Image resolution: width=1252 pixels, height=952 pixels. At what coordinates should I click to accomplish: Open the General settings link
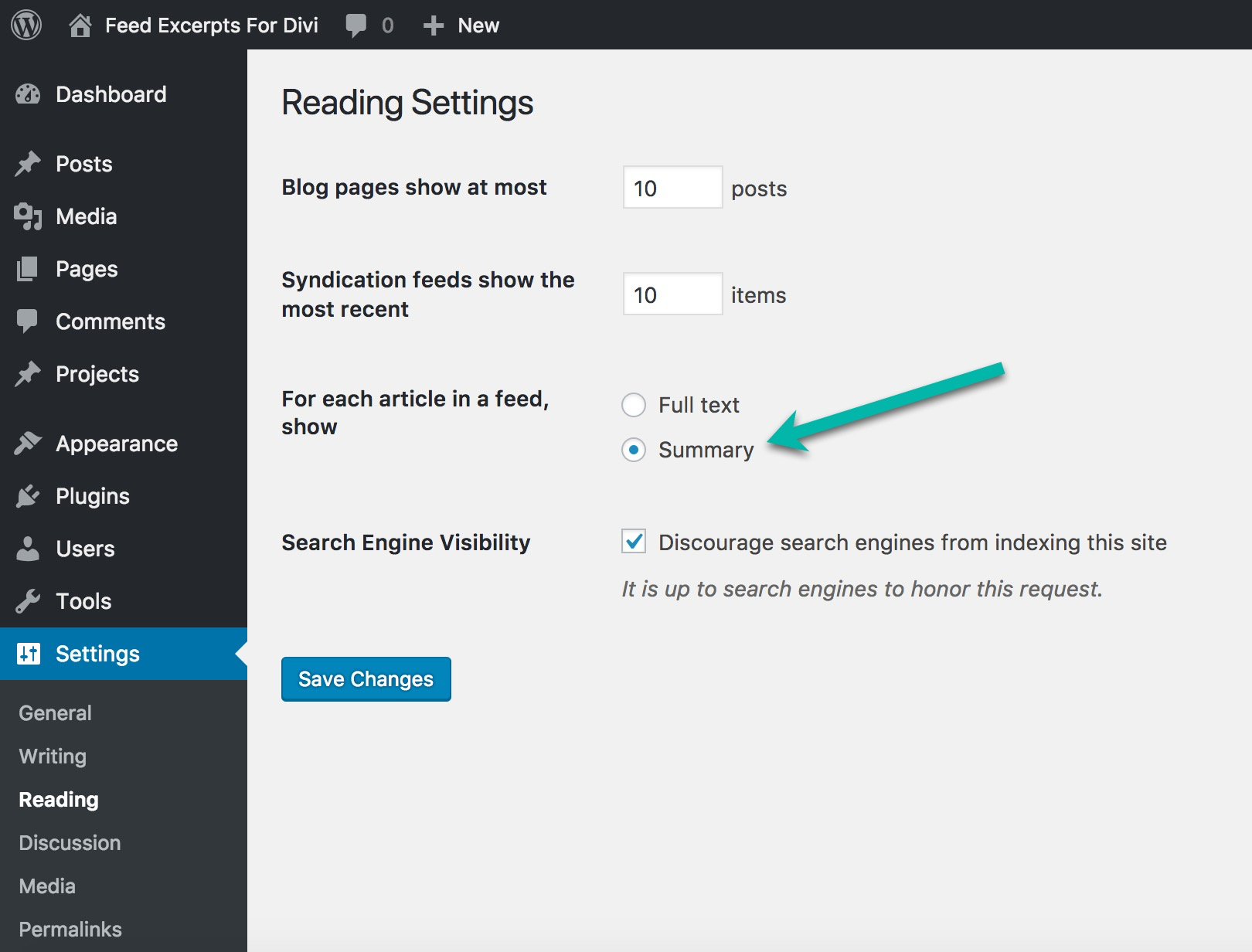coord(55,712)
